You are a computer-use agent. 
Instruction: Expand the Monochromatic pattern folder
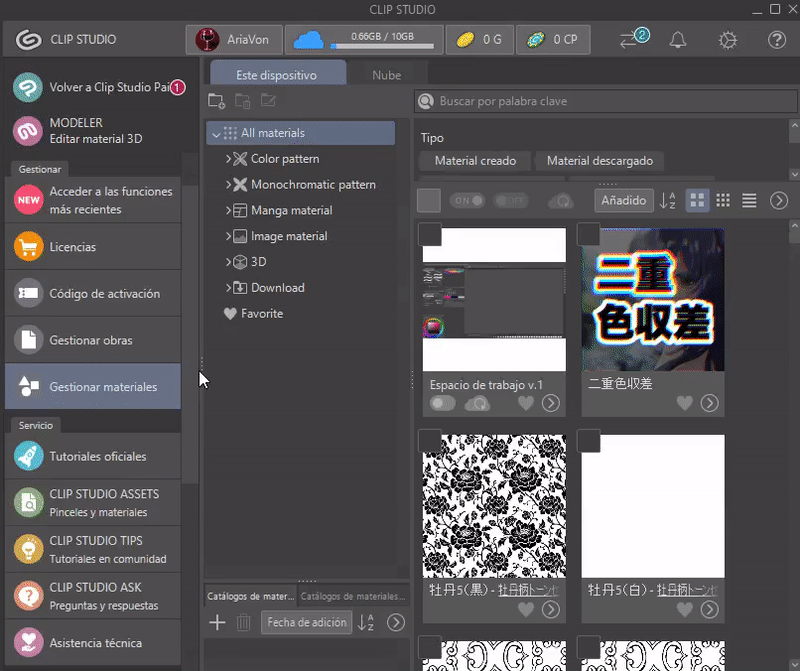point(228,184)
